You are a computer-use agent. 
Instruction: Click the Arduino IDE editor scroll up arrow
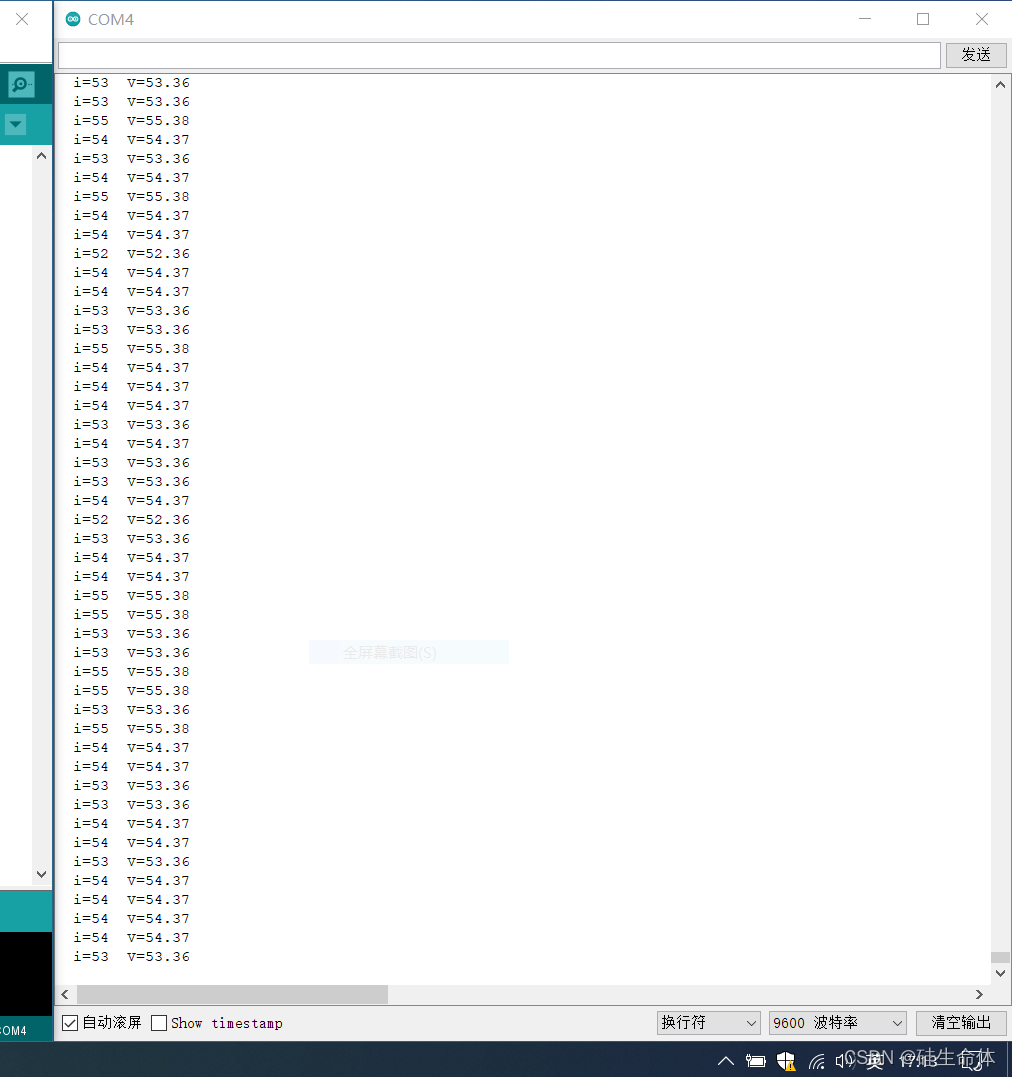click(x=41, y=156)
